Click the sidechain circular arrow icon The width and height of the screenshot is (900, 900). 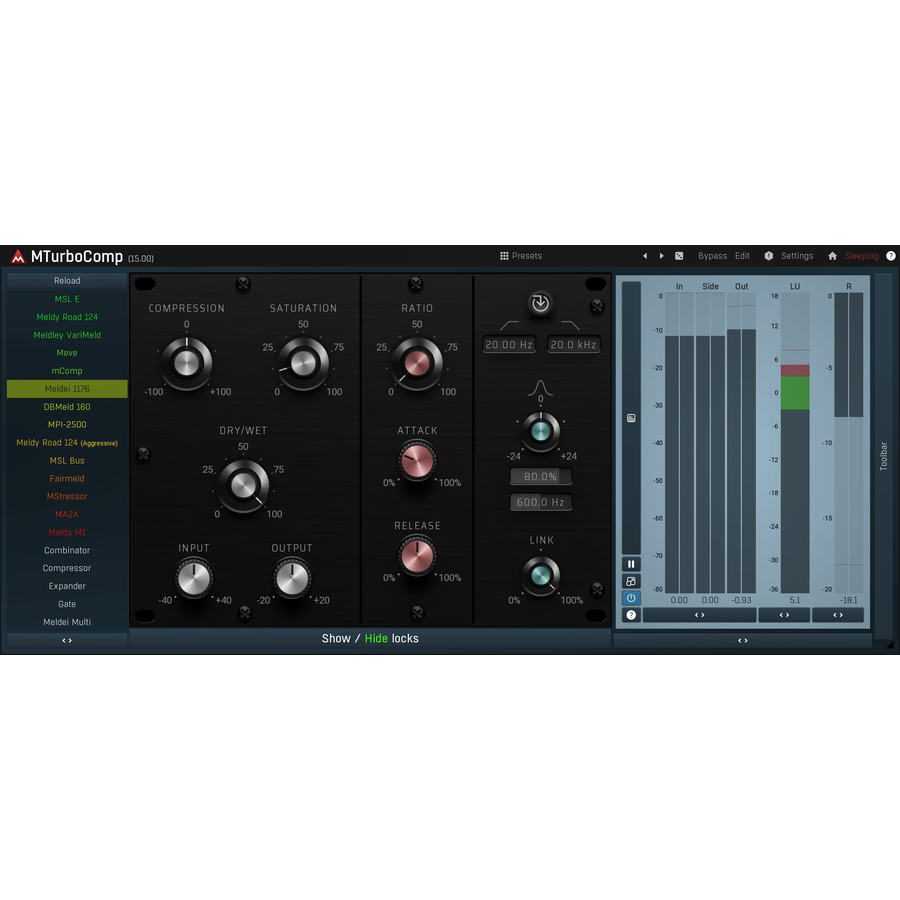click(540, 303)
